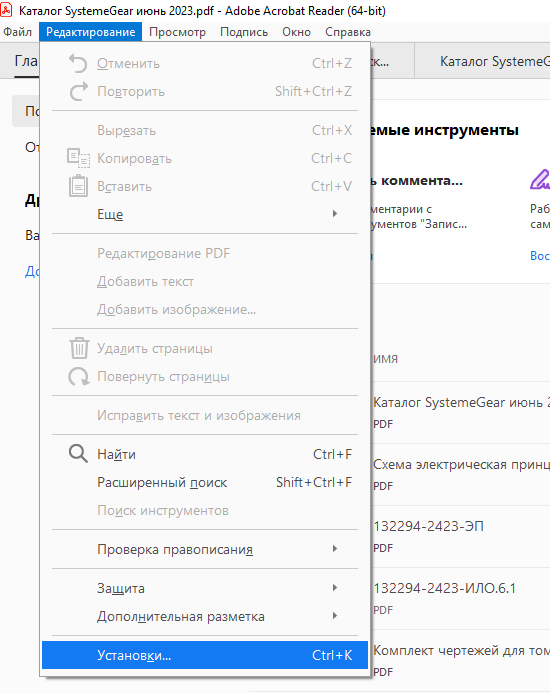Select Защита menu entry
550x693 pixels.
pos(205,588)
